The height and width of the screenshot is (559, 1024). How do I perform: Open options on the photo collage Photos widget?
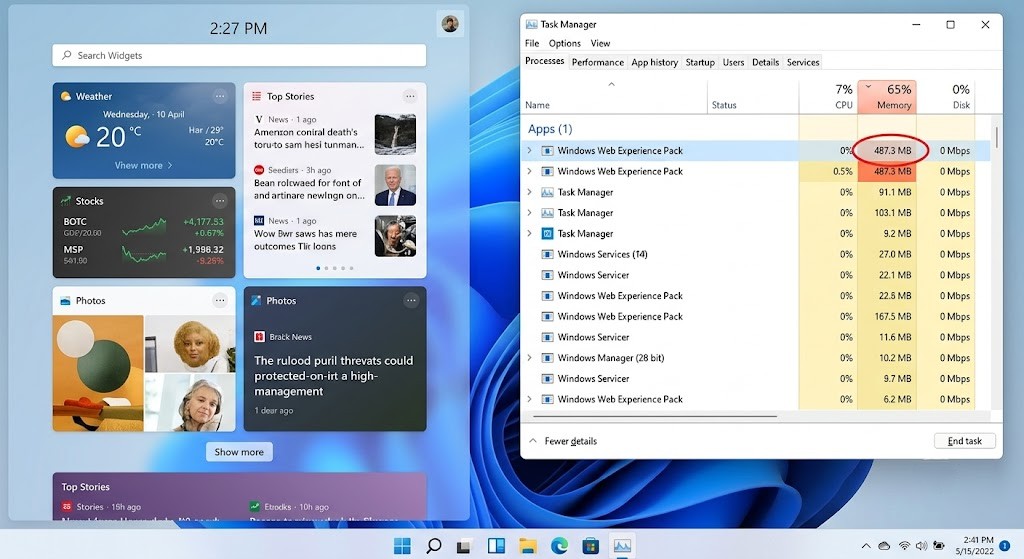point(220,300)
